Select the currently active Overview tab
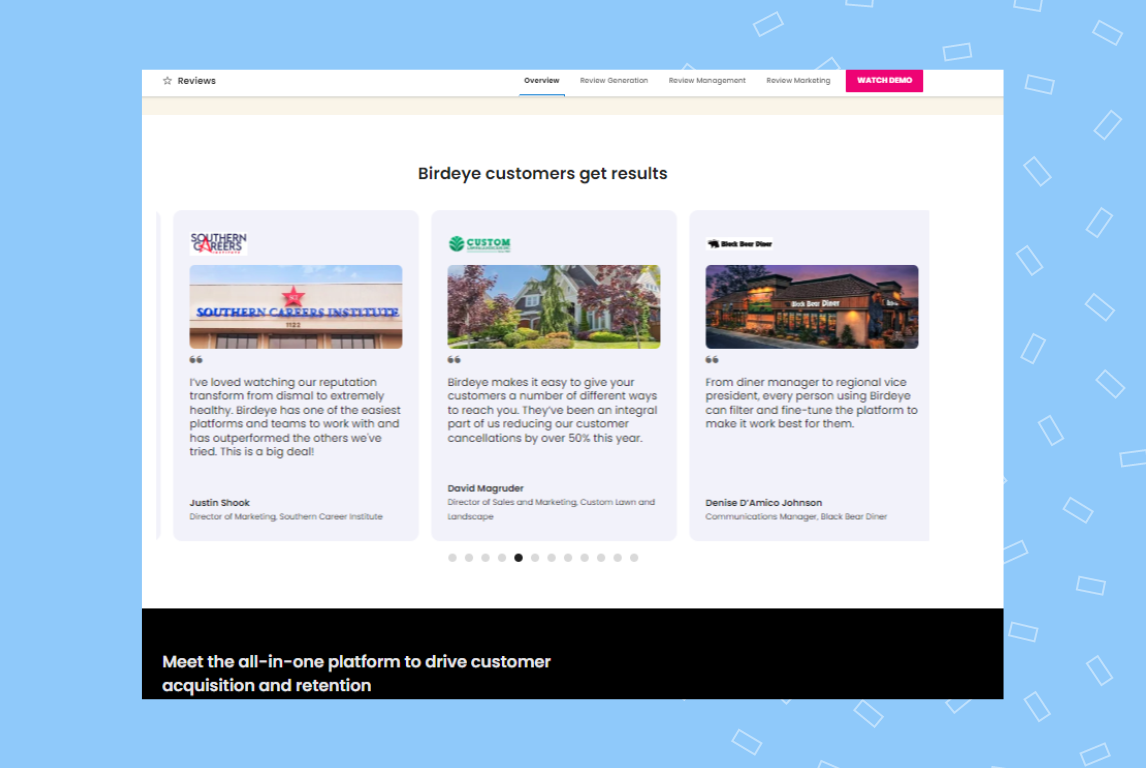The height and width of the screenshot is (768, 1146). tap(541, 80)
